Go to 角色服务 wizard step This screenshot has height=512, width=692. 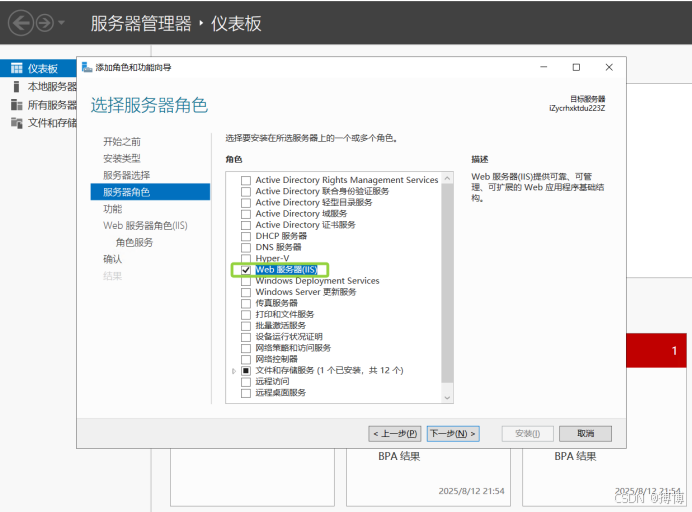[x=134, y=242]
